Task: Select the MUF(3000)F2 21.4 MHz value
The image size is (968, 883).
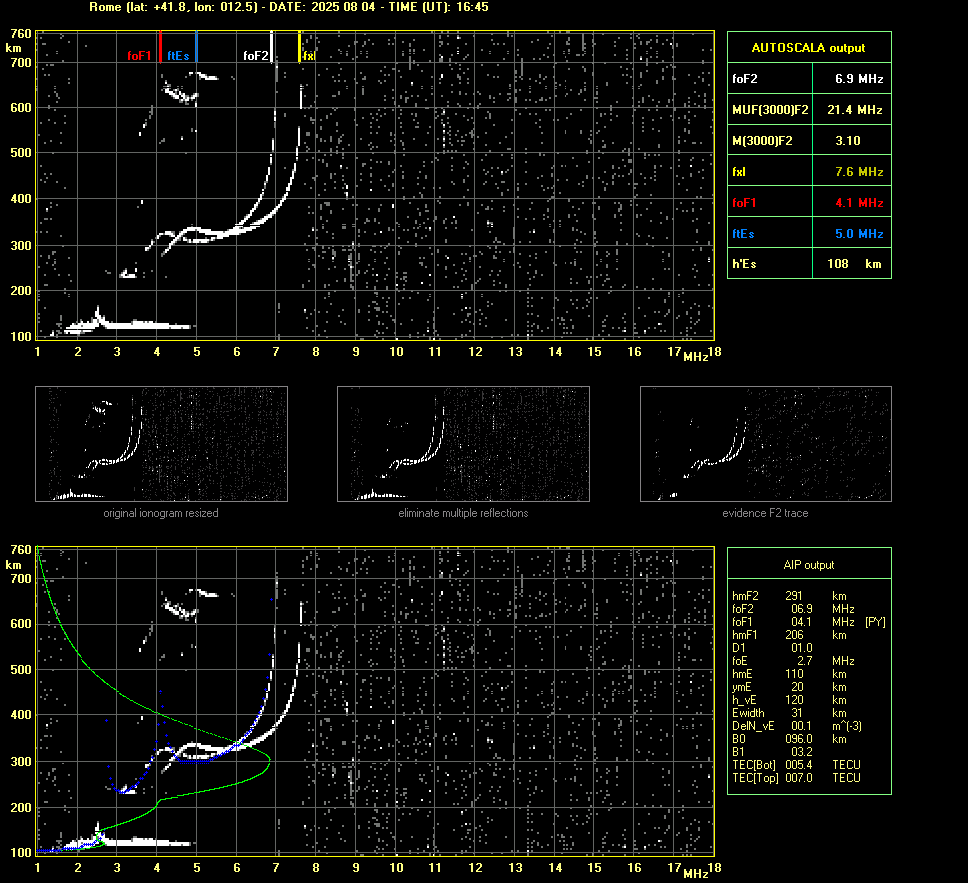Action: coord(854,110)
